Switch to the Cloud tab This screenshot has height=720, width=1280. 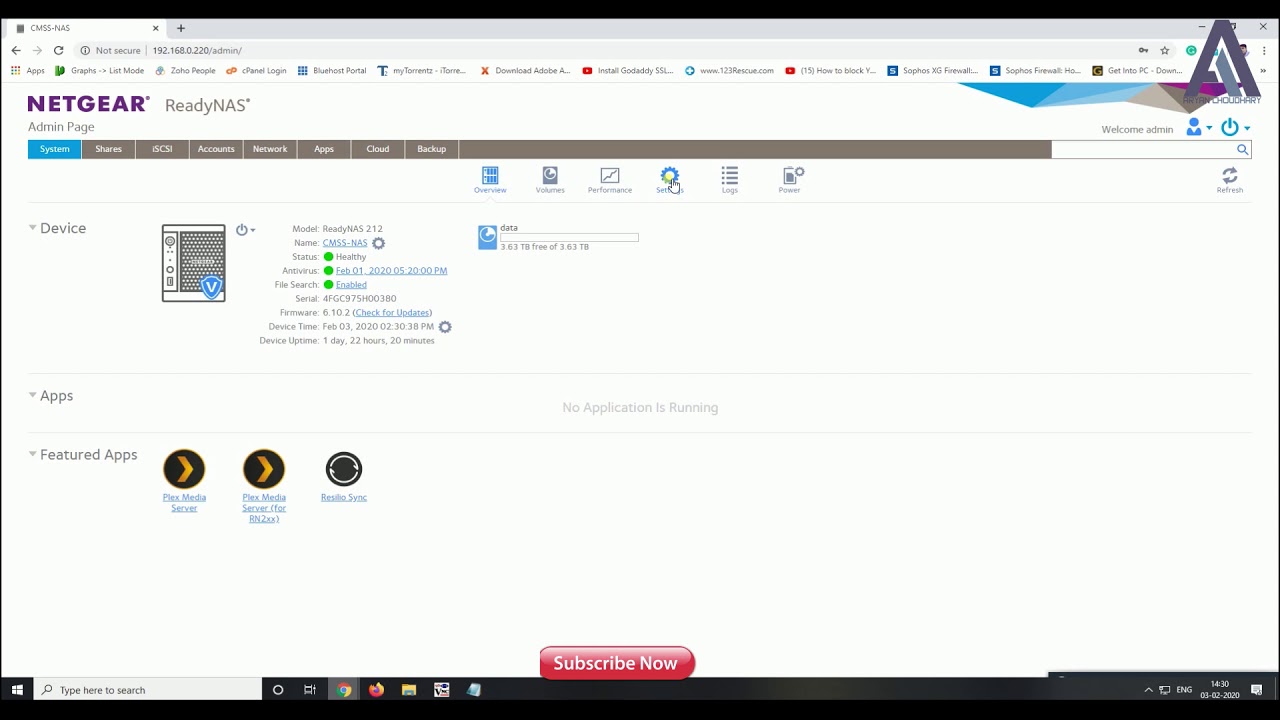378,149
